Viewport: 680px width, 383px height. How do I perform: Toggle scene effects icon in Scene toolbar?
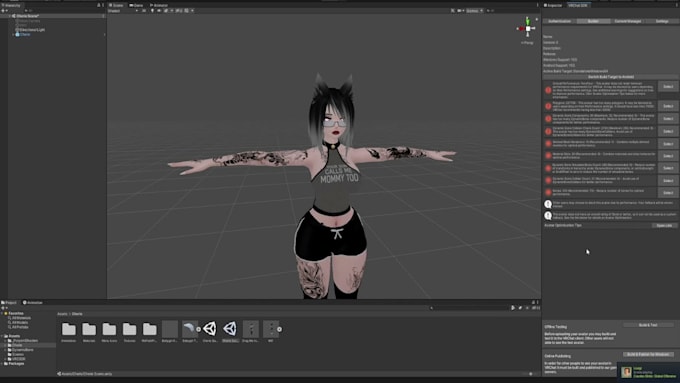[167, 10]
